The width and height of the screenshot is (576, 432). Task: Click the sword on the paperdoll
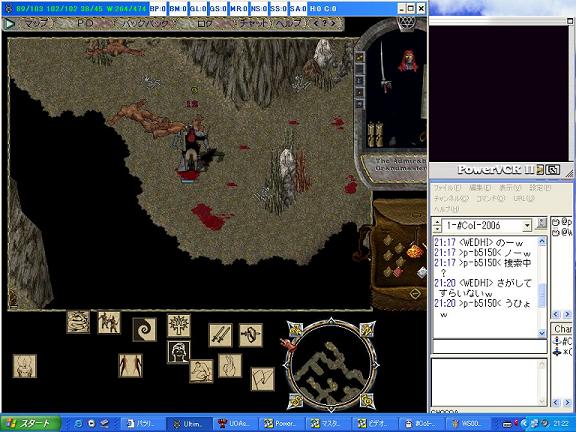(x=384, y=67)
